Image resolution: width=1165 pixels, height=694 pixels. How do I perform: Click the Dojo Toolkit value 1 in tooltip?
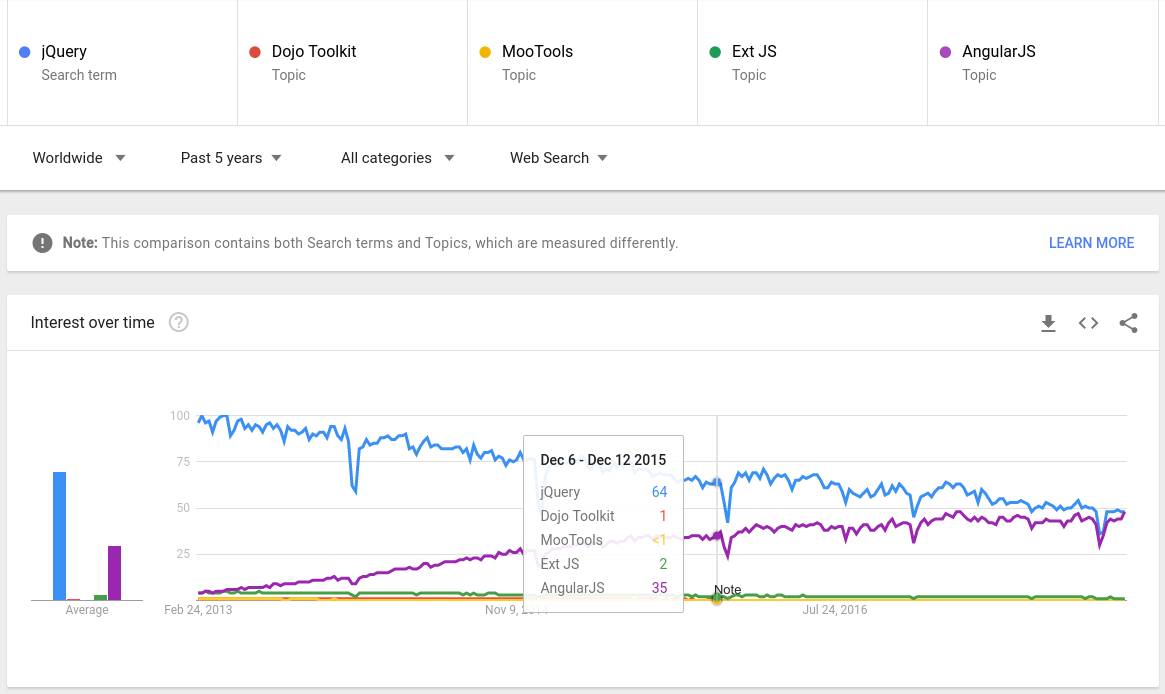pos(663,516)
